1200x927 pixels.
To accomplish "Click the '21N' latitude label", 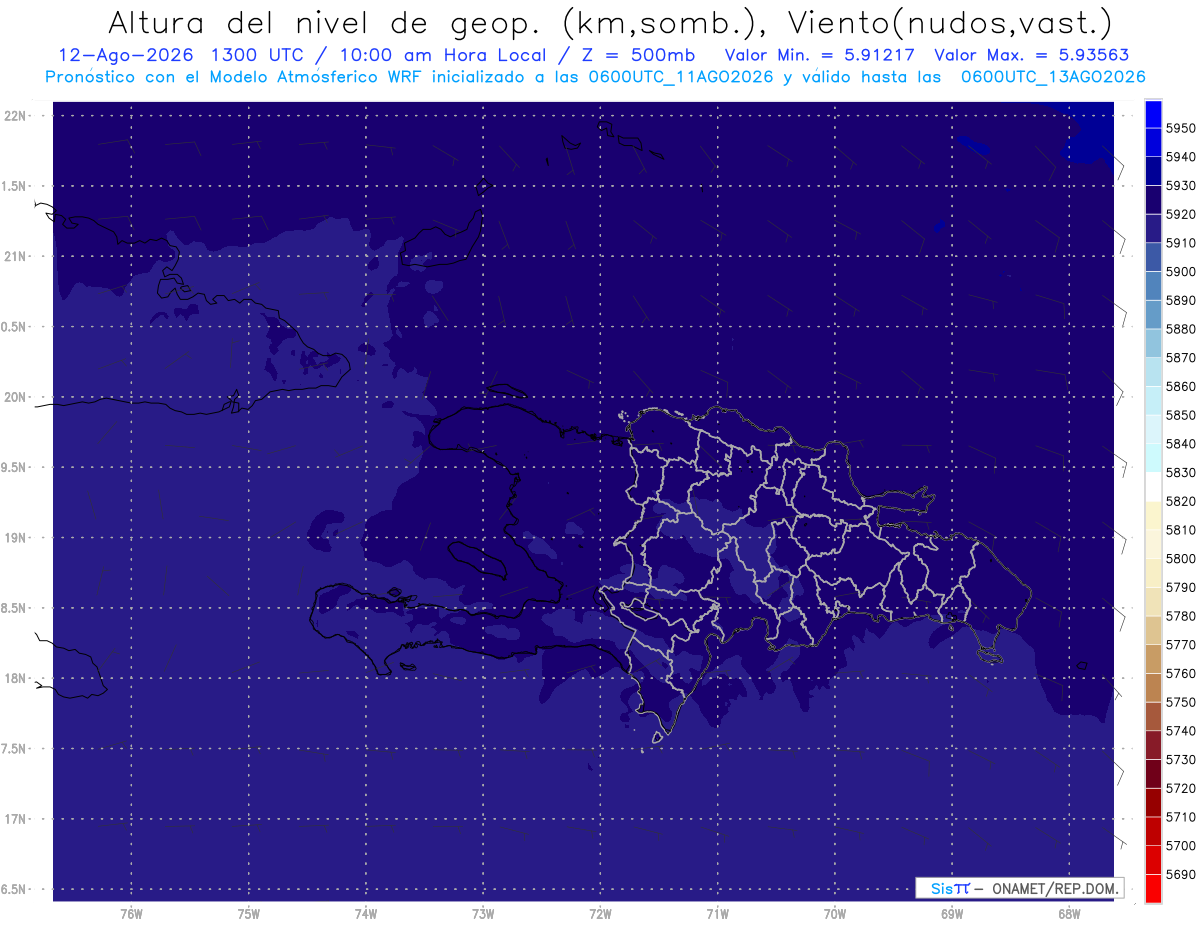I will (14, 256).
